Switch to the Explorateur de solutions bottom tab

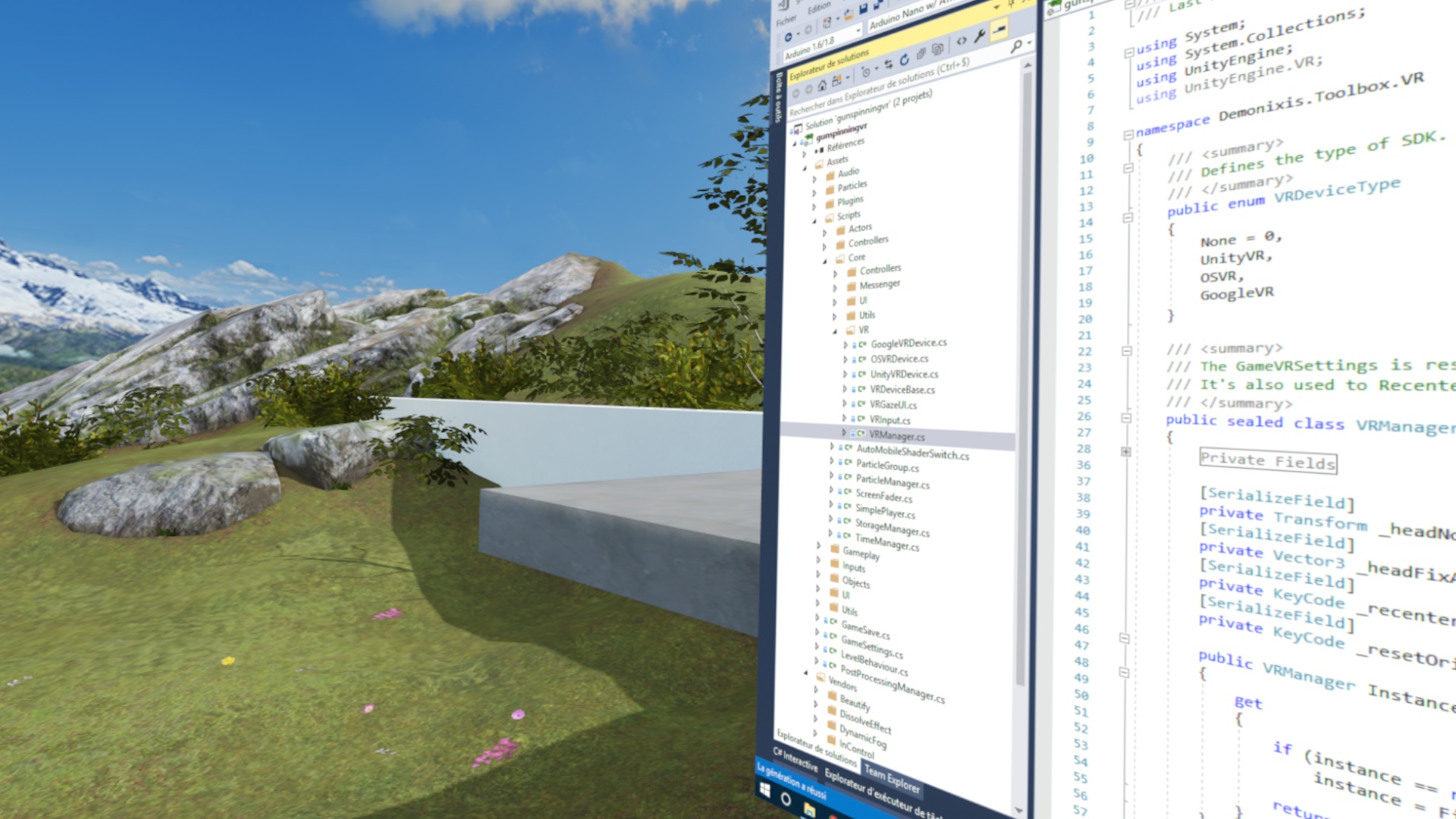817,748
